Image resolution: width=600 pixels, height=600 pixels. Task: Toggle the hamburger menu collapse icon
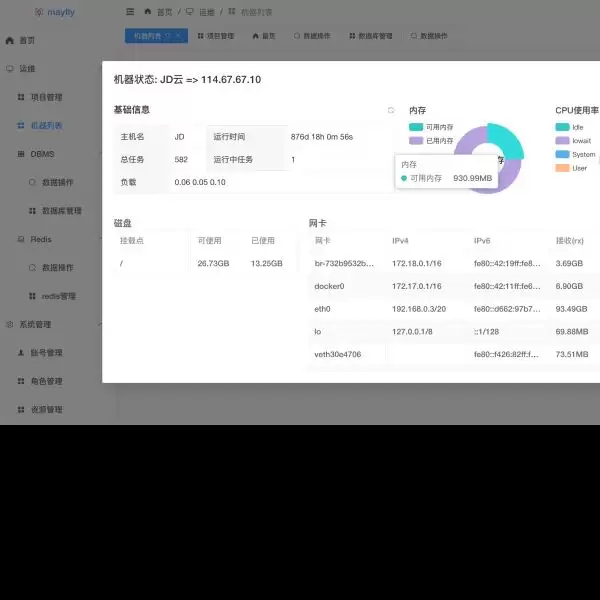(x=130, y=12)
